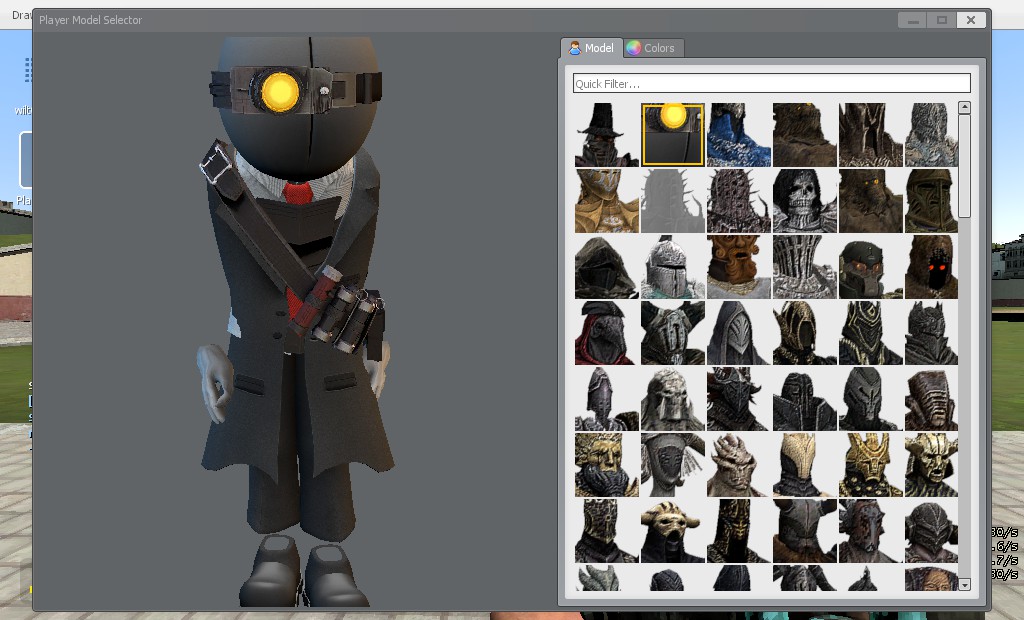
Task: Select the grey horned helm with fur collar
Action: pyautogui.click(x=805, y=530)
